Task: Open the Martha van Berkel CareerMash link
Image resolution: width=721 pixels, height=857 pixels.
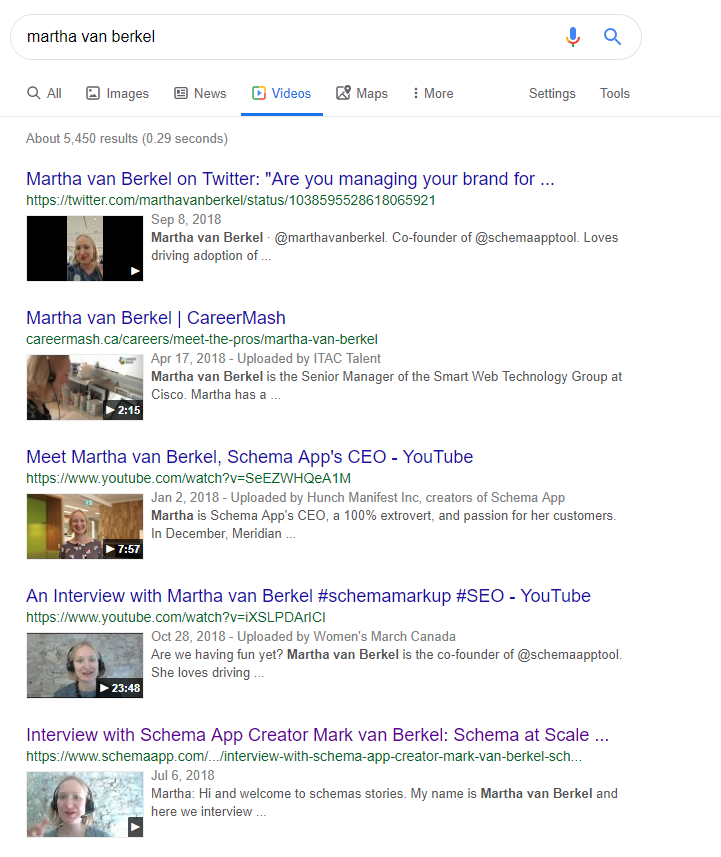Action: click(156, 318)
